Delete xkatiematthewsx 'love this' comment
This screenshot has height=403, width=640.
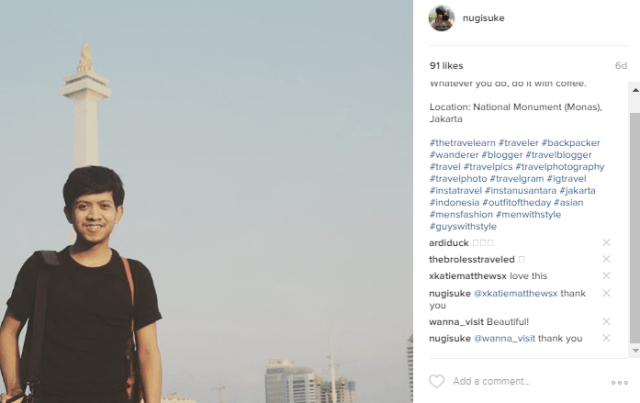point(606,276)
